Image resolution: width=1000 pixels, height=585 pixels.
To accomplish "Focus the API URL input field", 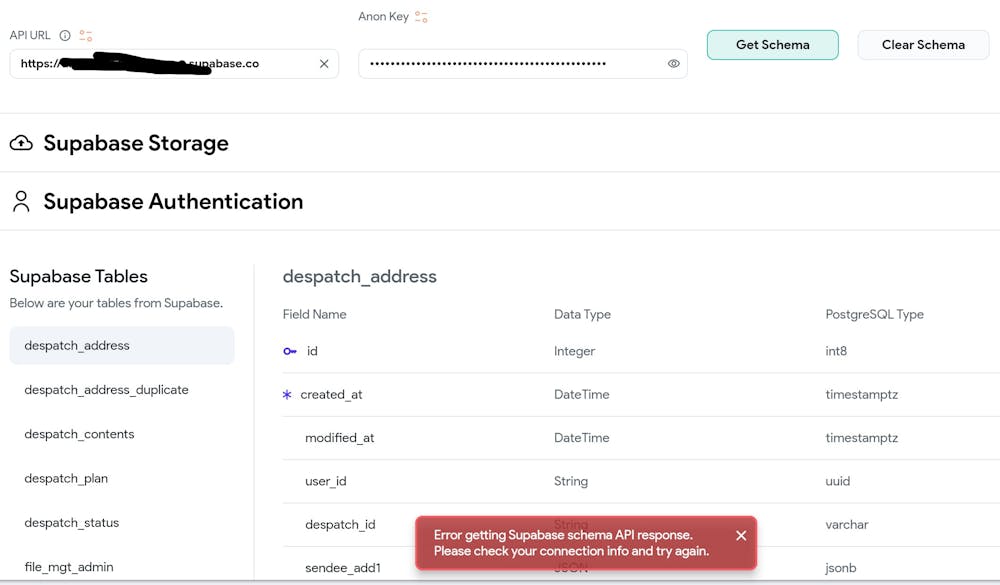I will [173, 64].
